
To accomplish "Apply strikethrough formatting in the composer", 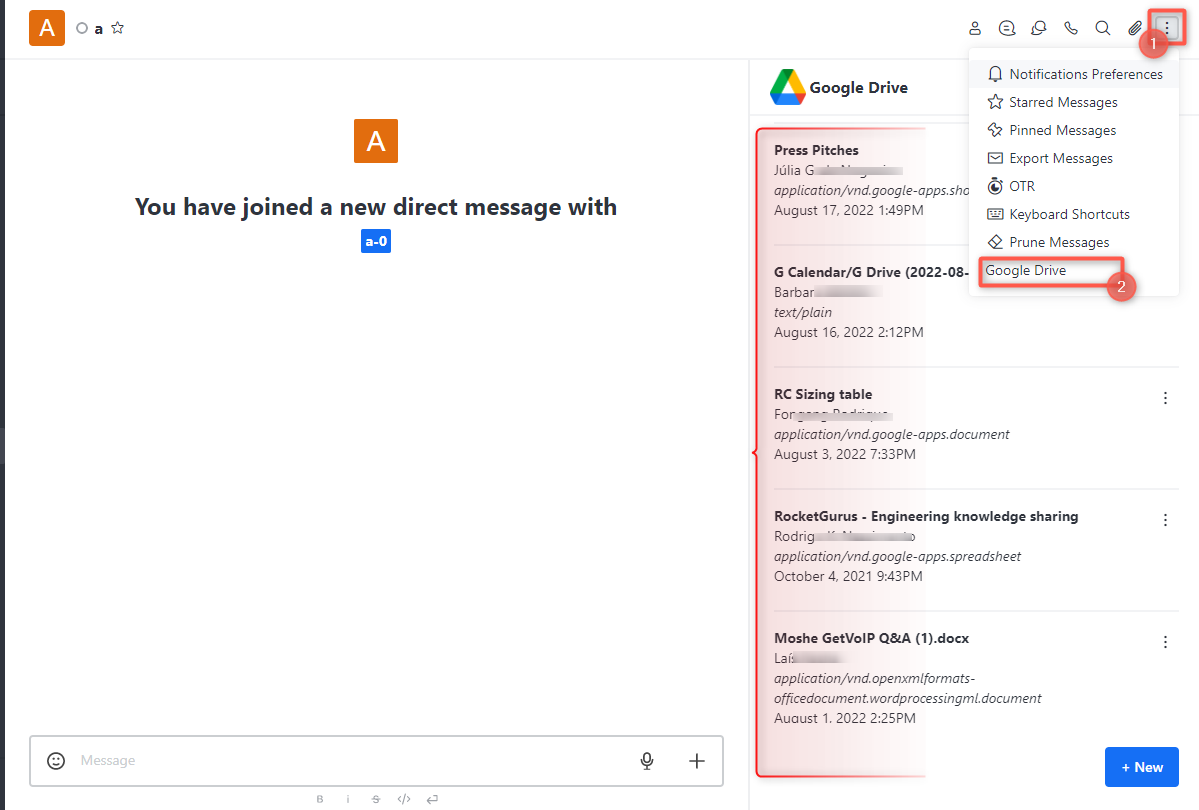I will click(x=375, y=799).
